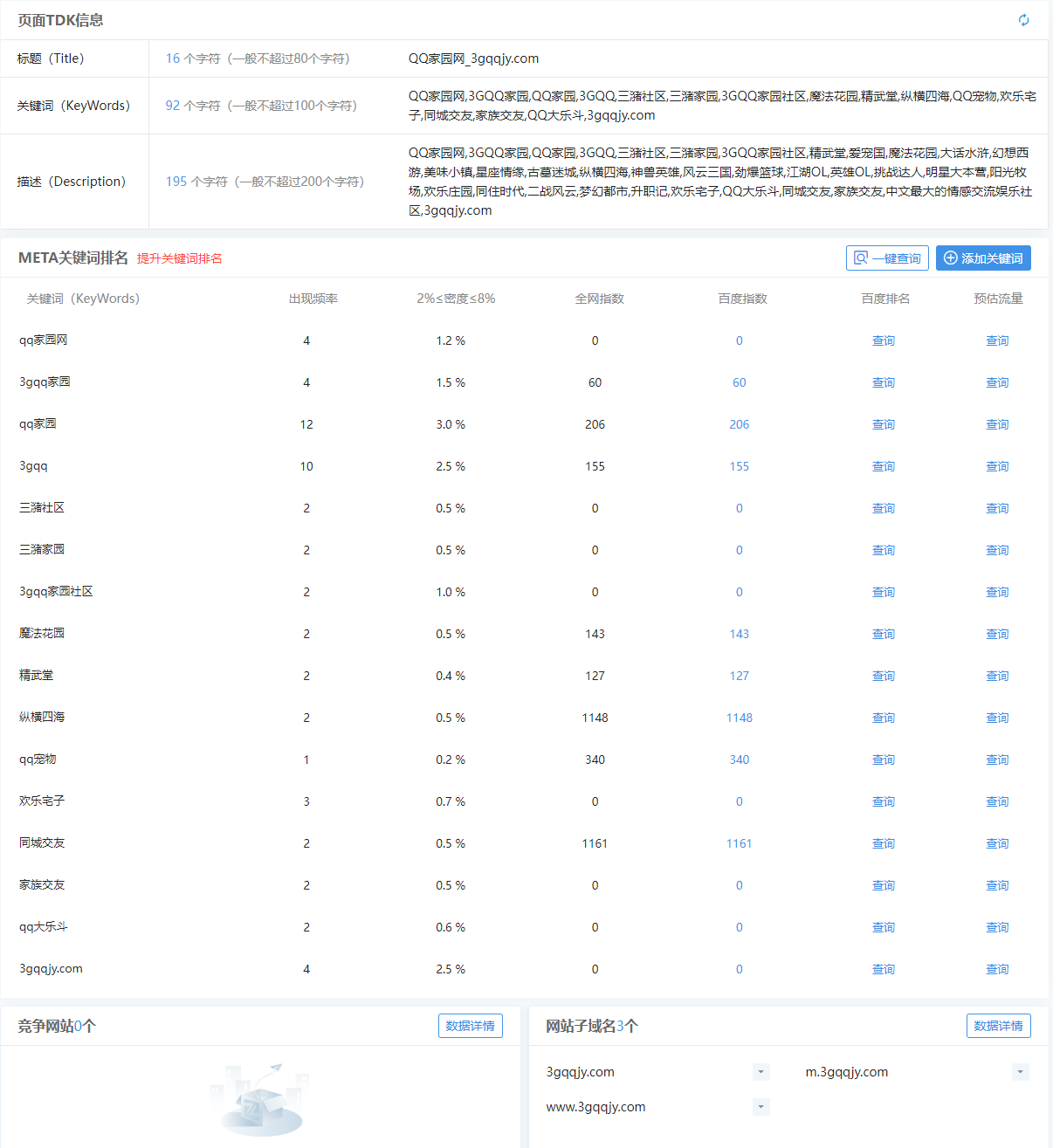Query 预估流量 for 三猪家园
This screenshot has height=1148, width=1053.
(x=997, y=550)
